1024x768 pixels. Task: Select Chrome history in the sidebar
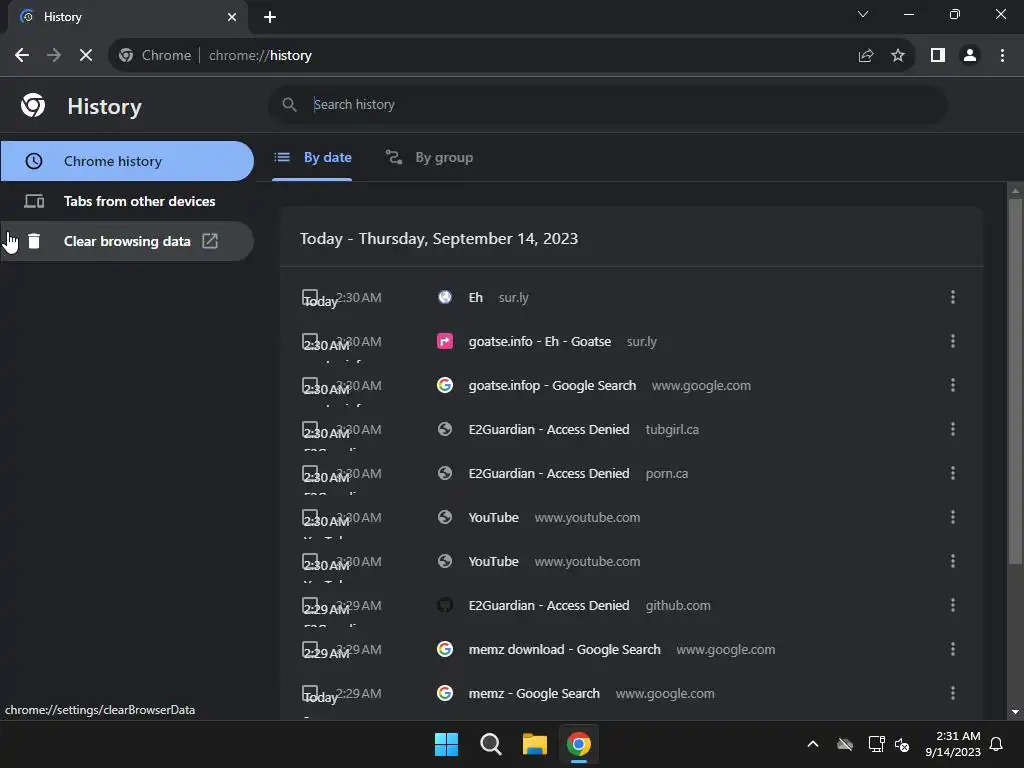(127, 161)
